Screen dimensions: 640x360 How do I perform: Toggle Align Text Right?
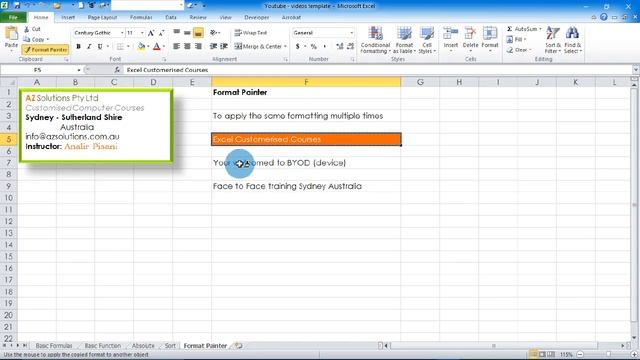pyautogui.click(x=198, y=47)
